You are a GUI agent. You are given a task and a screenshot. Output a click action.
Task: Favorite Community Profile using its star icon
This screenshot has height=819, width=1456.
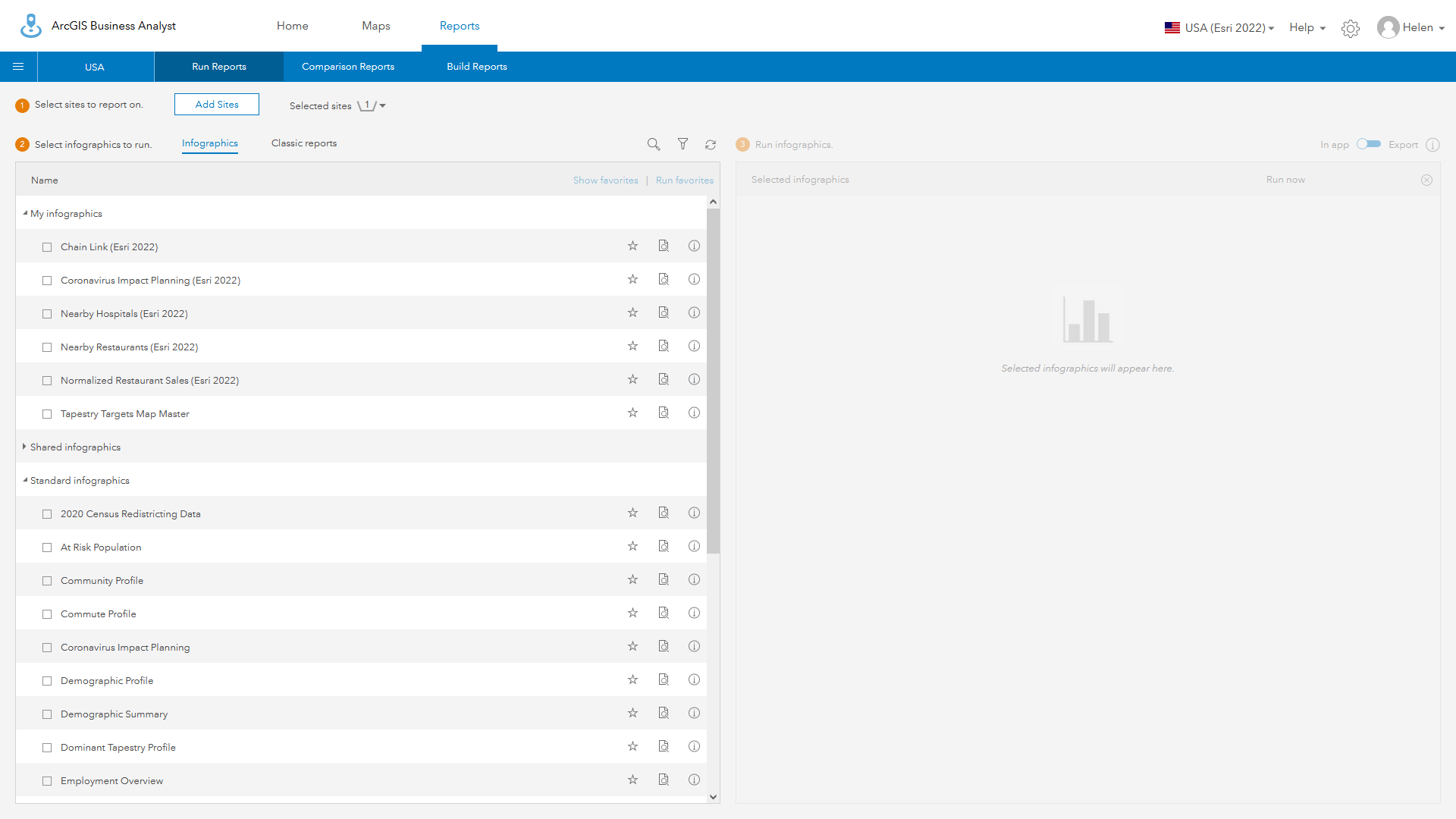tap(632, 579)
